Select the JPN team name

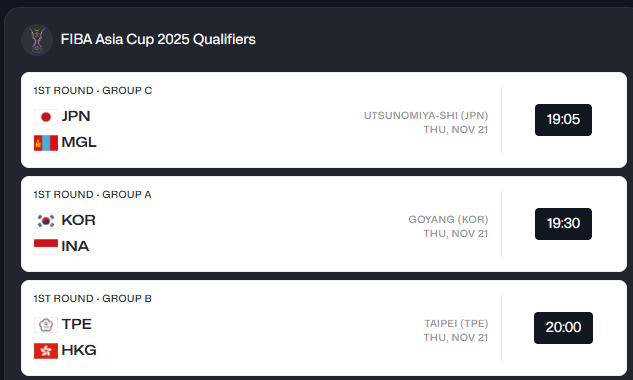[75, 116]
